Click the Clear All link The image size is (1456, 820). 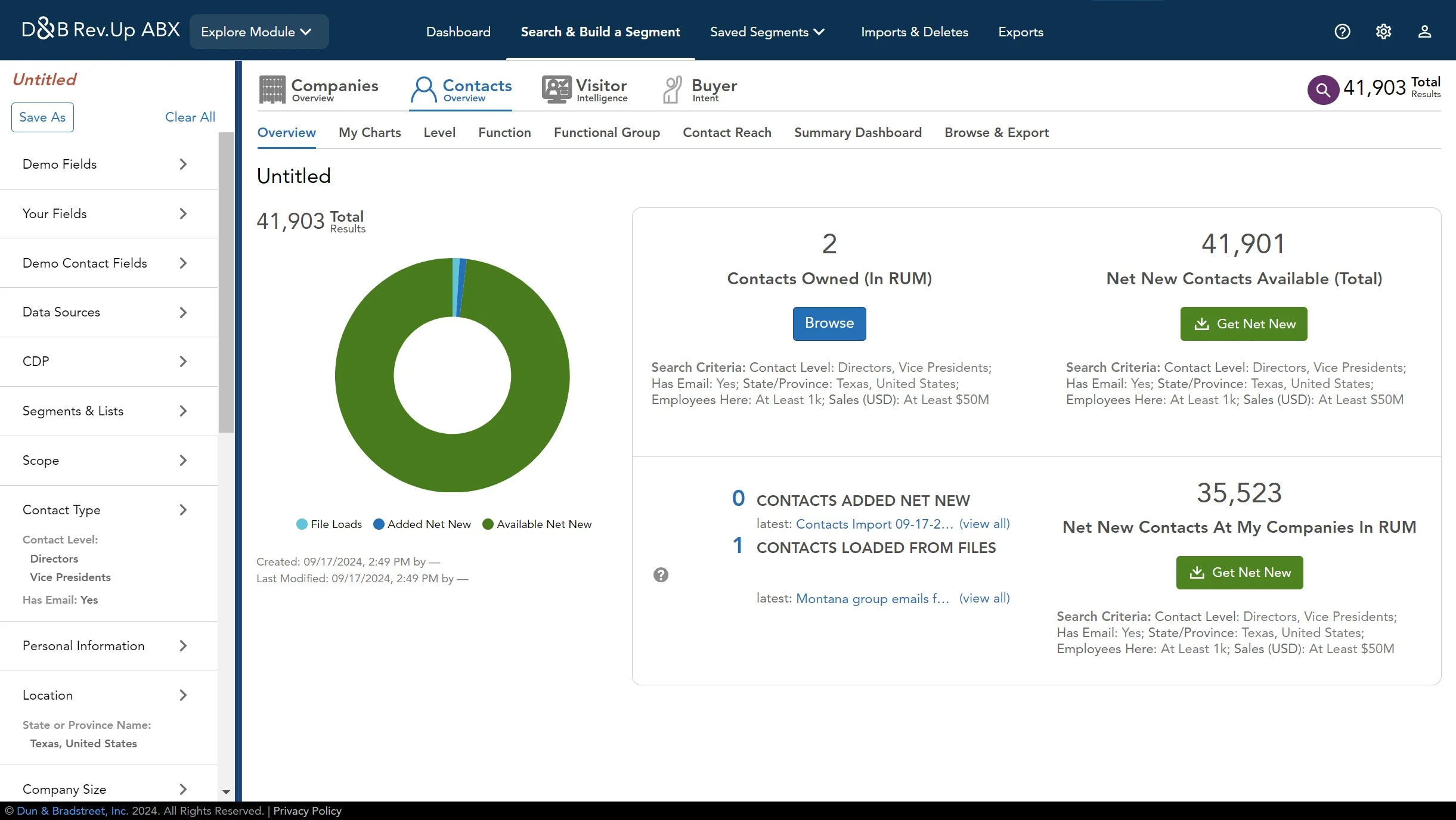point(190,117)
